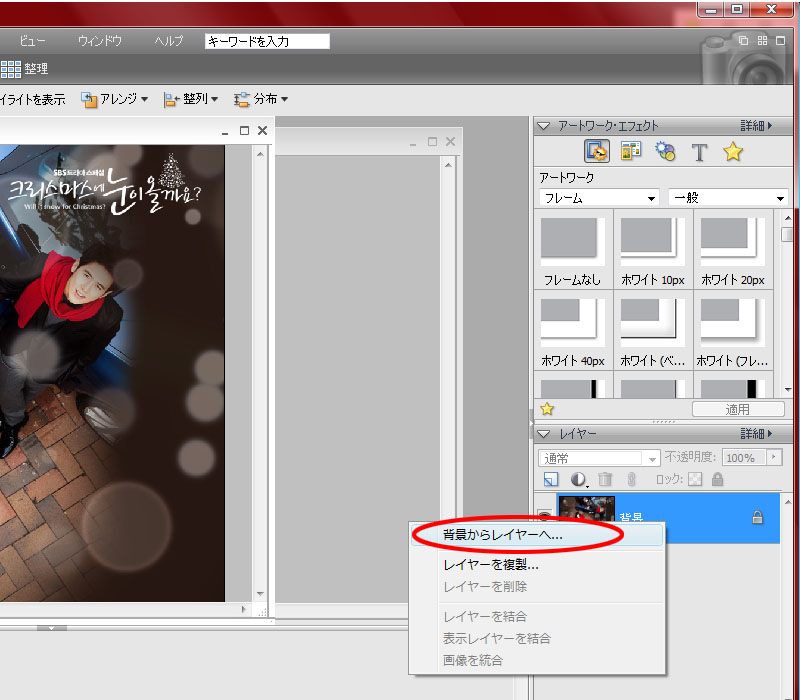Click padlock on 背景 layer row
The width and height of the screenshot is (800, 700).
758,517
